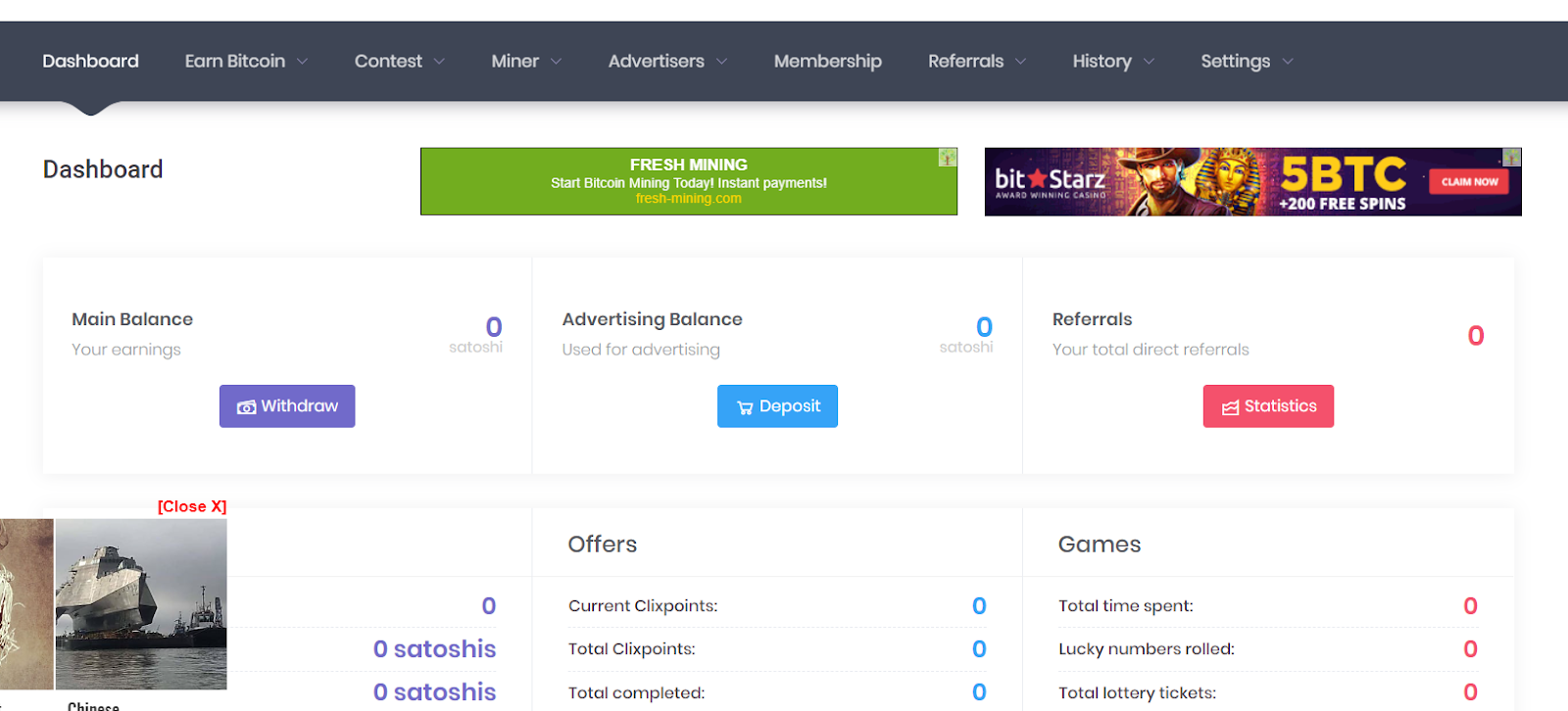Open the ship thumbnail in floating ad

click(x=141, y=604)
